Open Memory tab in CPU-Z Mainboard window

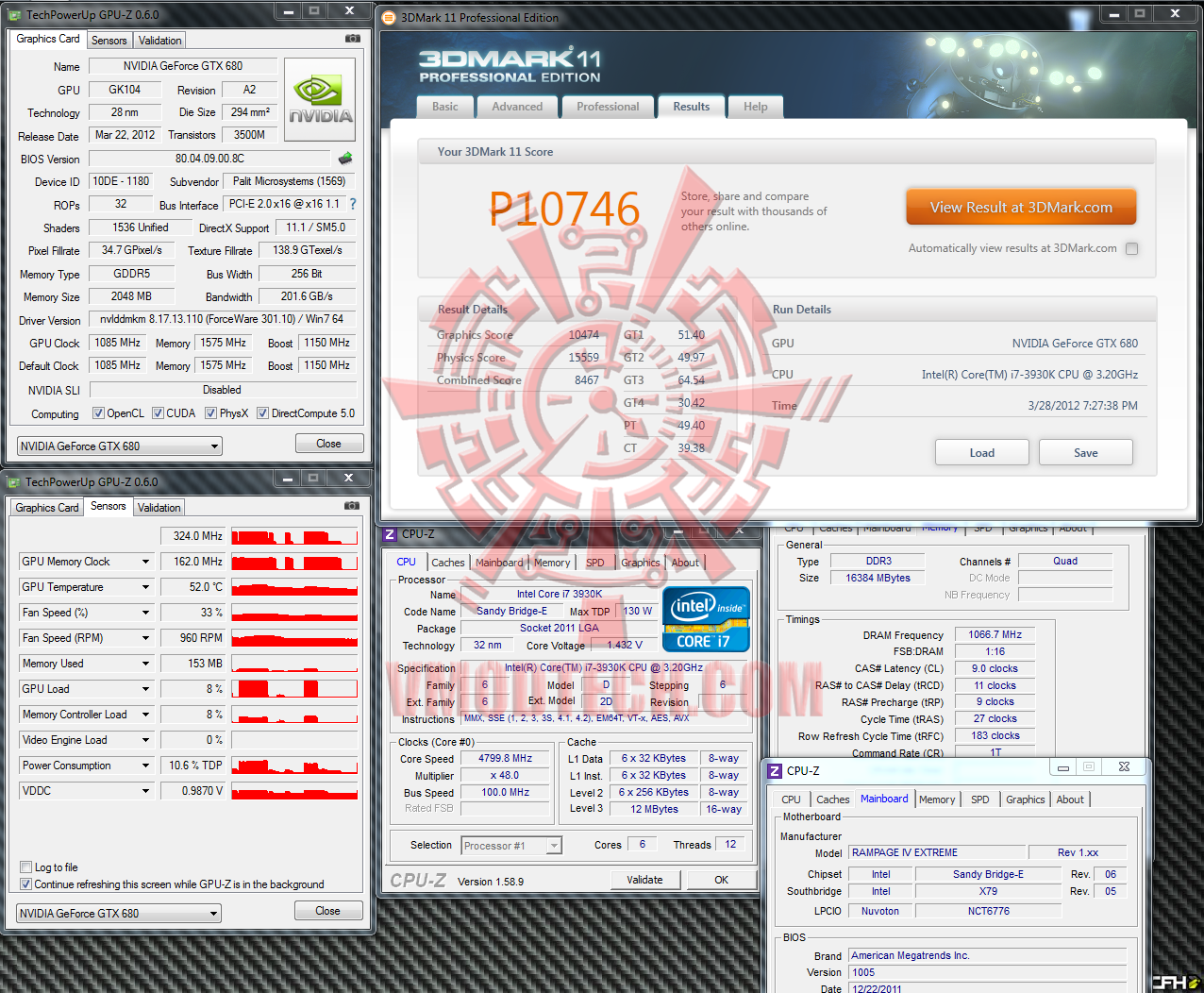coord(937,799)
